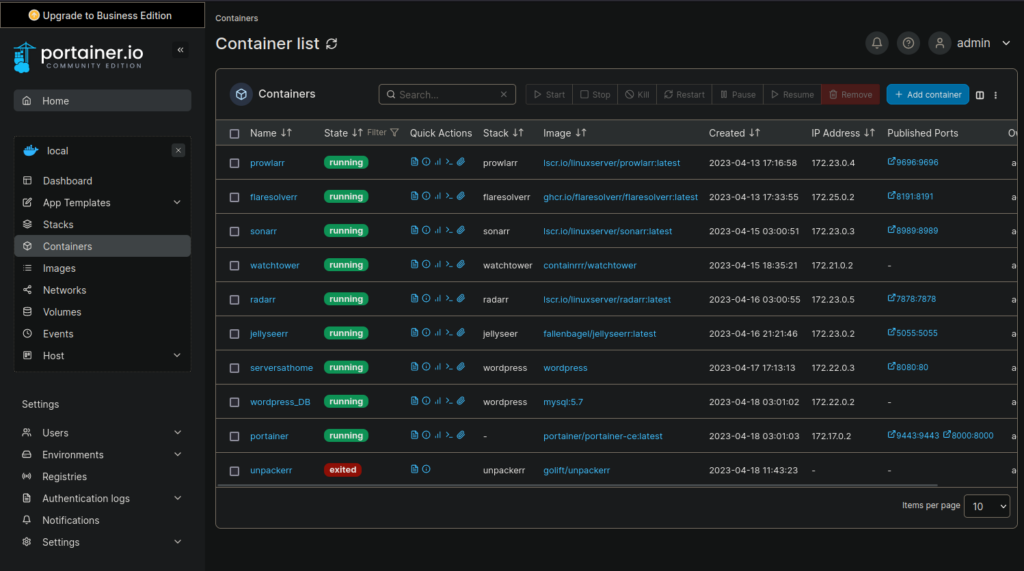Tick the wordpress_DB row checkbox

click(234, 402)
